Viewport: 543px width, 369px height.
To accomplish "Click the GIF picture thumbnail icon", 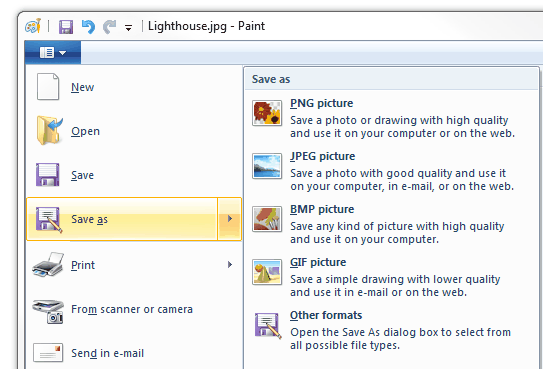I will pyautogui.click(x=267, y=272).
